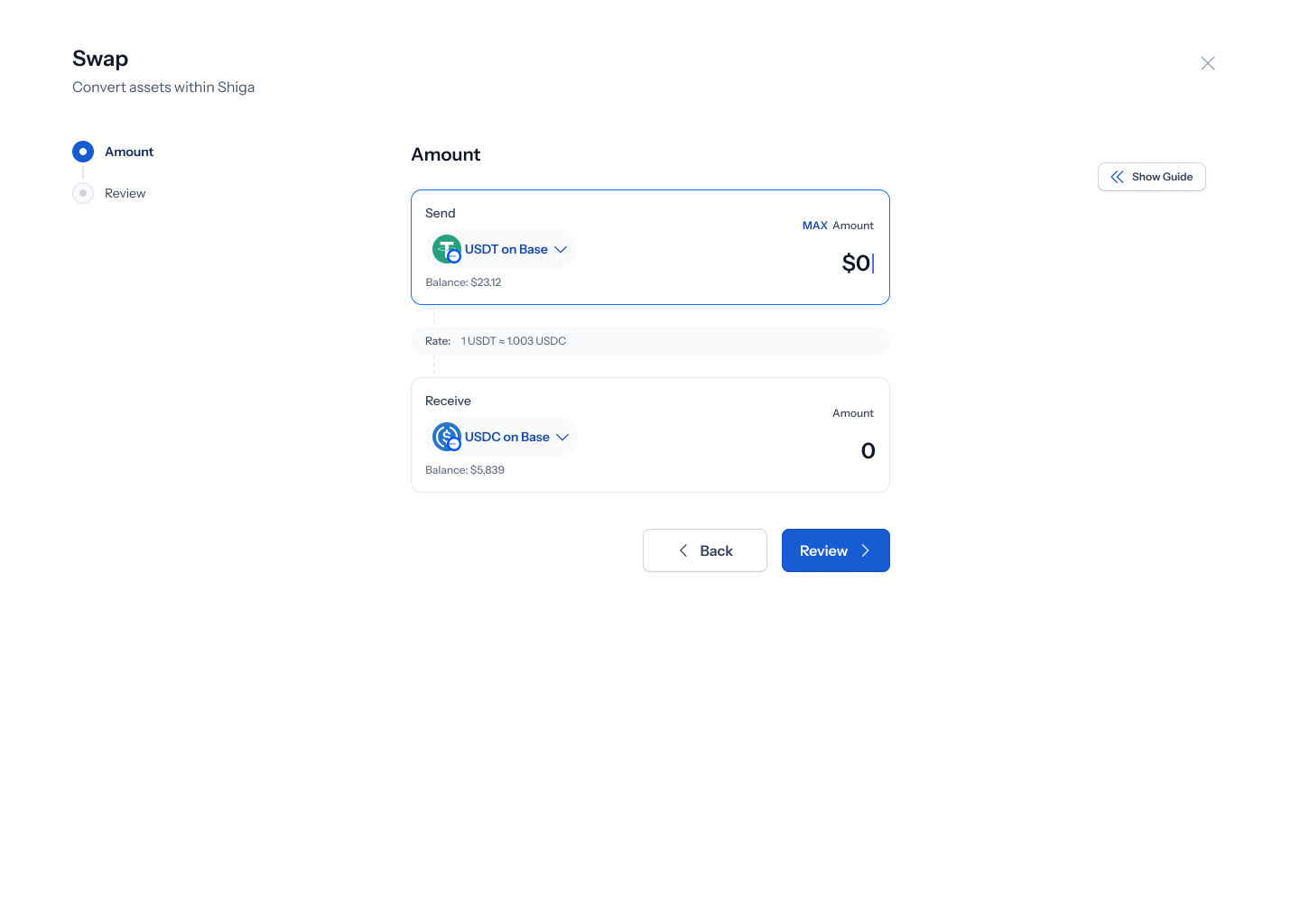Proceed with the Review button

coord(836,550)
